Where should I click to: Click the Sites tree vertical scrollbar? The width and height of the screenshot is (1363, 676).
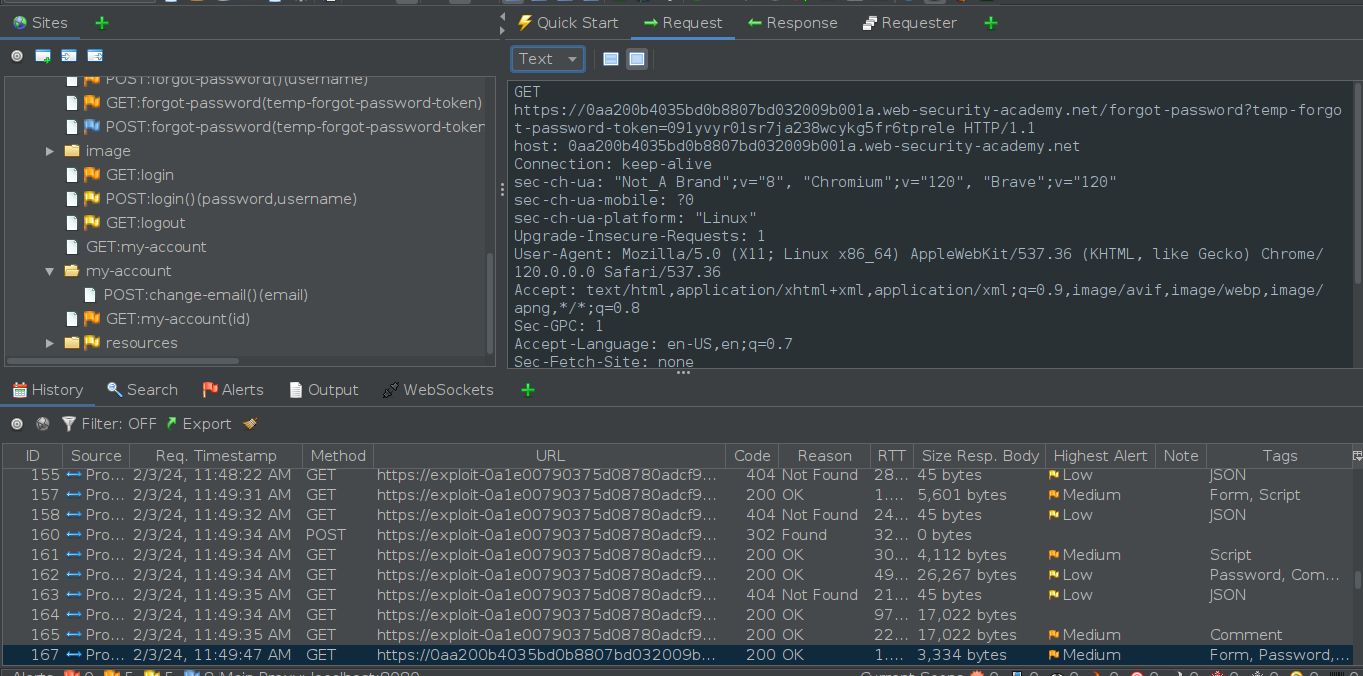tap(490, 300)
